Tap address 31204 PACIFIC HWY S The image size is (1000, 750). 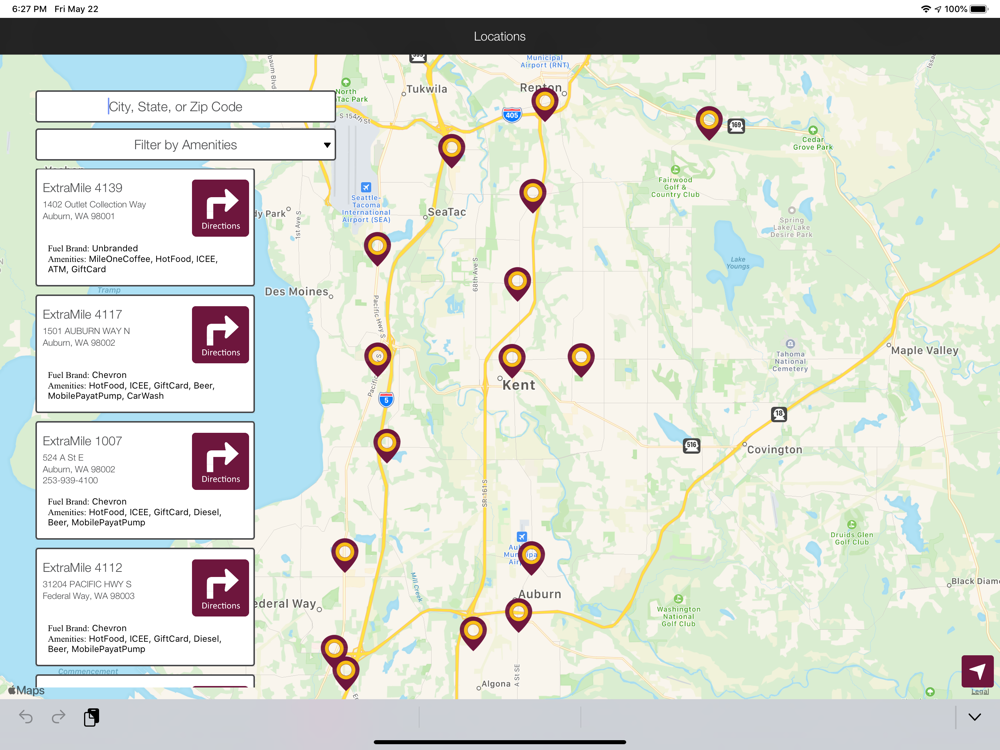[x=87, y=584]
